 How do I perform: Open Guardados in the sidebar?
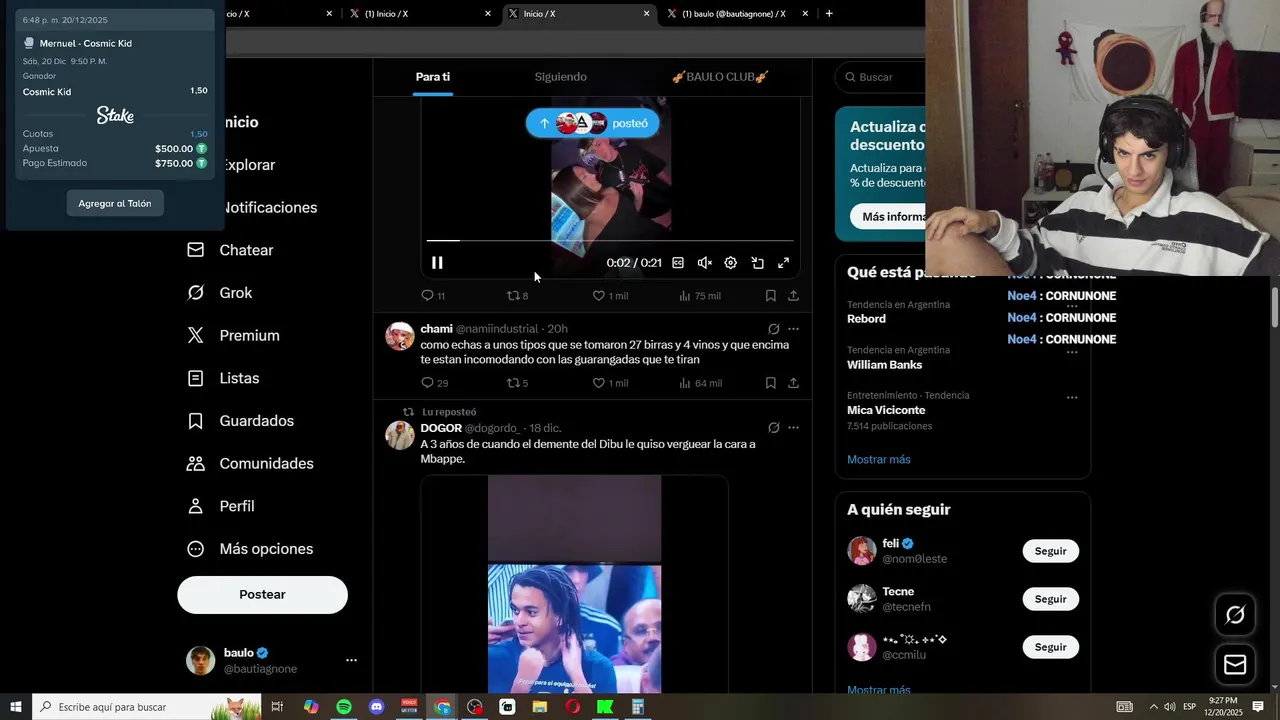coord(241,421)
